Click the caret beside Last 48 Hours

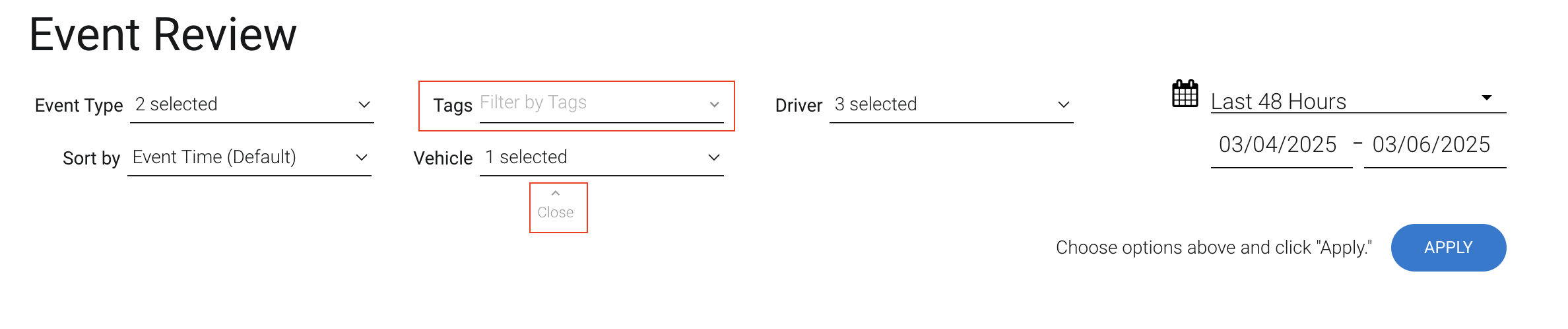1486,98
